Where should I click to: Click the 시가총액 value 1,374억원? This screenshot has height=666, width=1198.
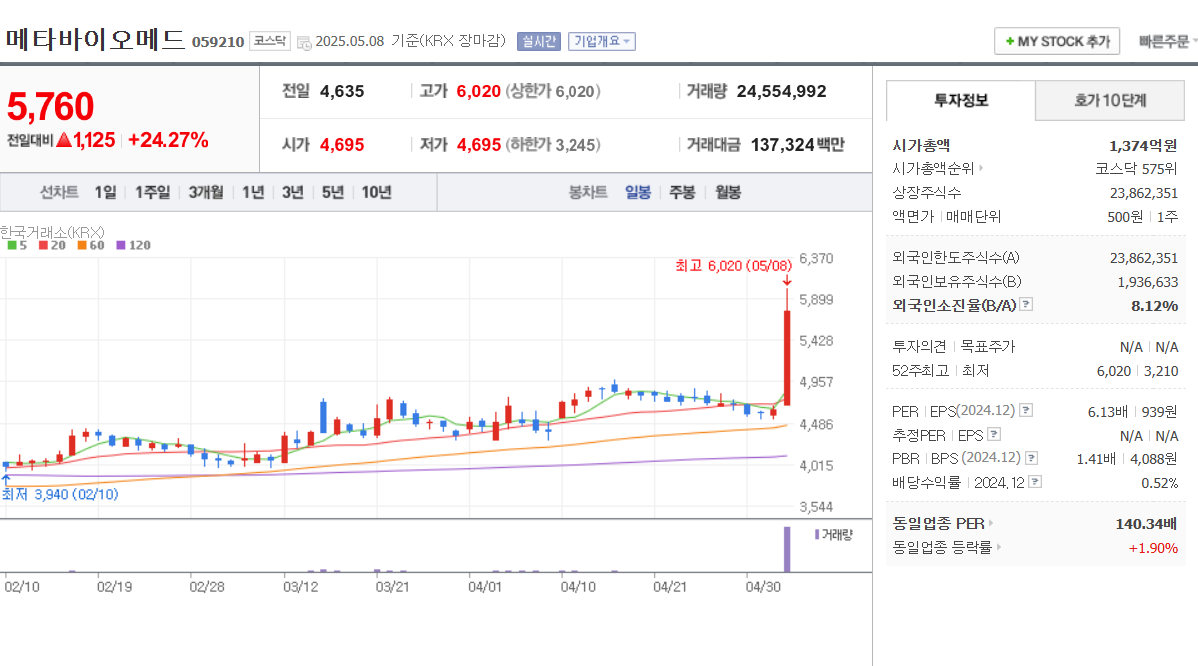[x=1143, y=145]
